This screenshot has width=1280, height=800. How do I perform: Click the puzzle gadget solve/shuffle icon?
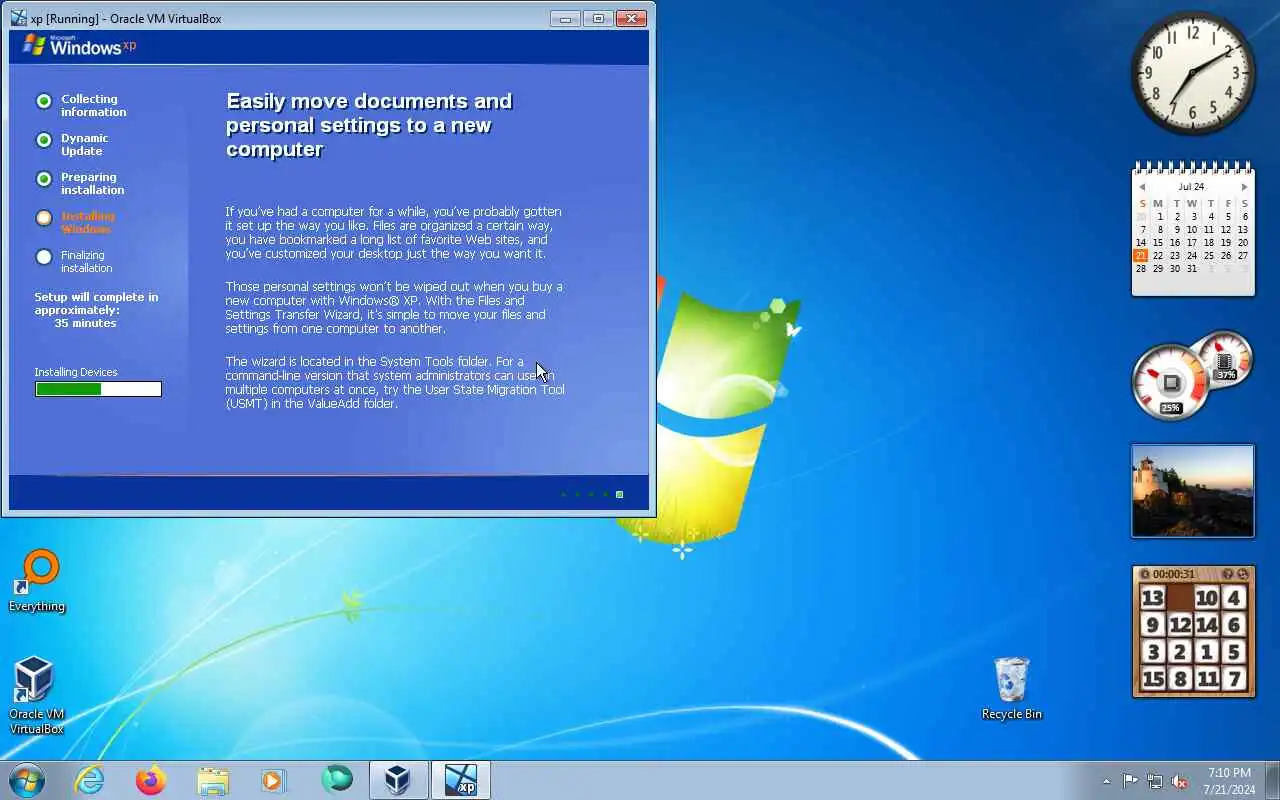[x=1243, y=574]
